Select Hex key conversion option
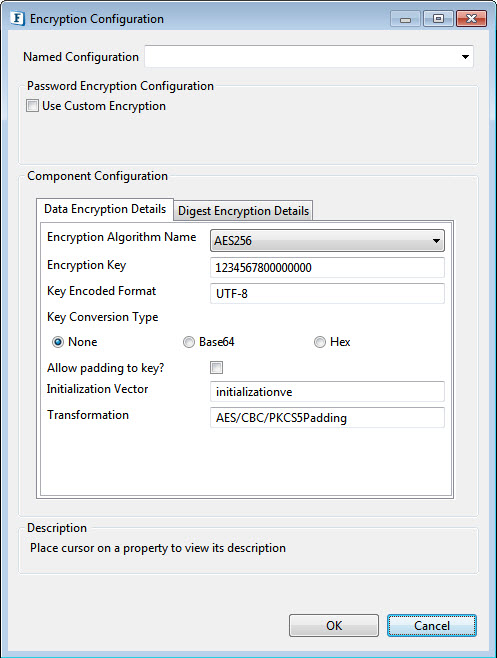The width and height of the screenshot is (497, 658). click(320, 342)
